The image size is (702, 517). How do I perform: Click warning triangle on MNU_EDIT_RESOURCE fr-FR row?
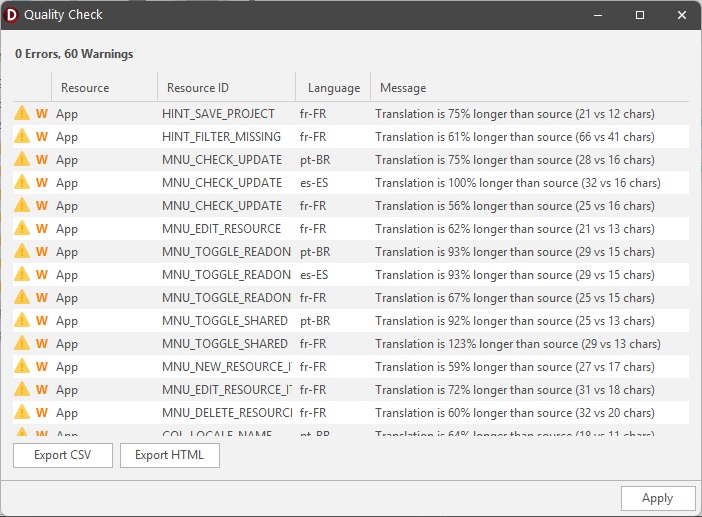22,228
